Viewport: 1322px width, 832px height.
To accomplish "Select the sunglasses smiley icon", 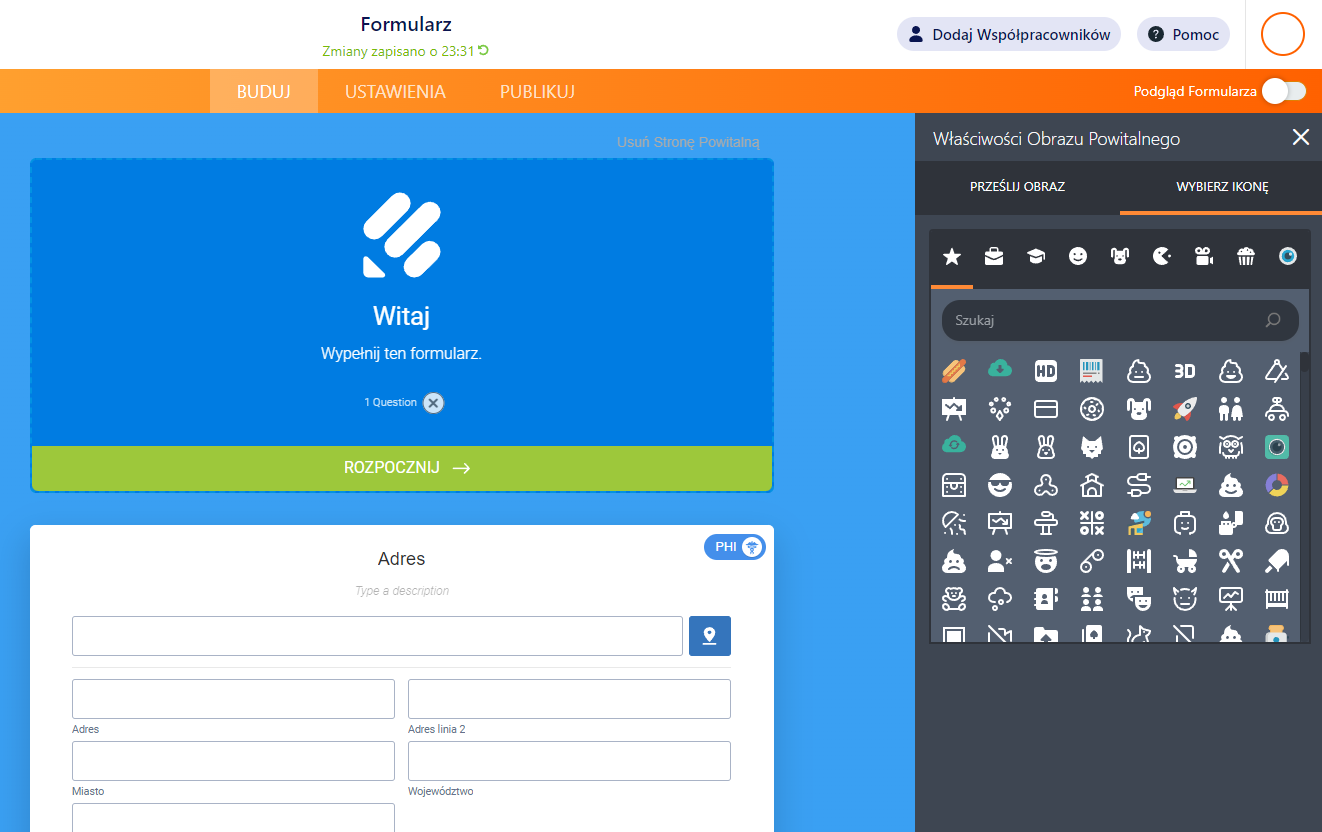I will coord(1000,486).
